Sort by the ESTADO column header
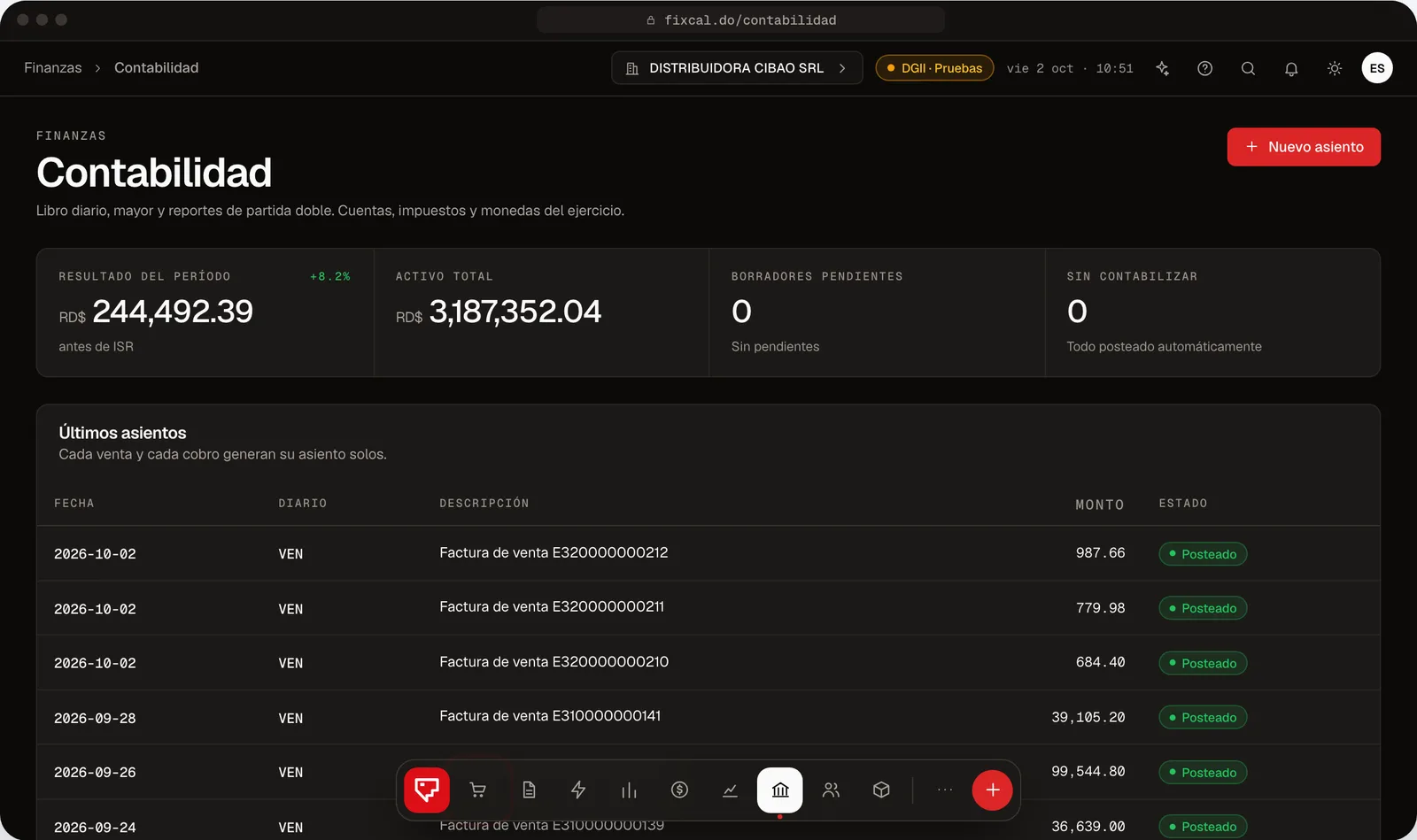The image size is (1417, 840). coord(1183,503)
